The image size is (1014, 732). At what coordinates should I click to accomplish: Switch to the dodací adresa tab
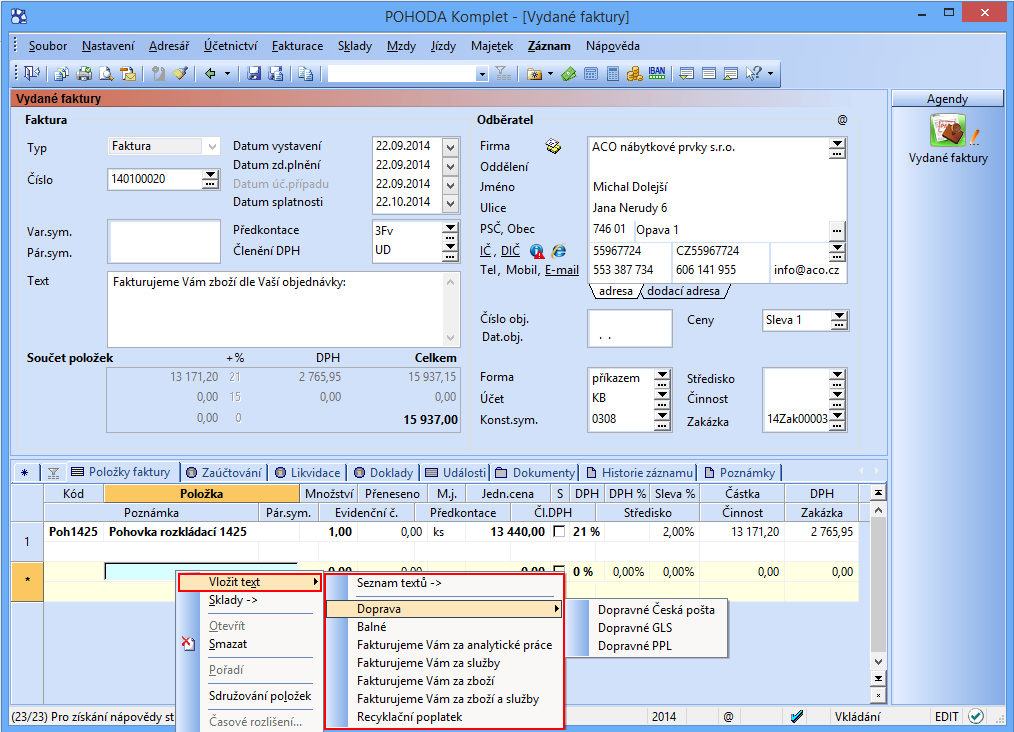pyautogui.click(x=684, y=291)
